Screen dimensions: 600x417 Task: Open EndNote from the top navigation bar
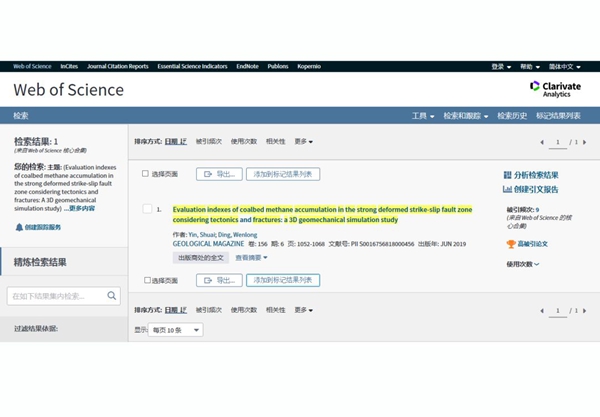(x=247, y=66)
